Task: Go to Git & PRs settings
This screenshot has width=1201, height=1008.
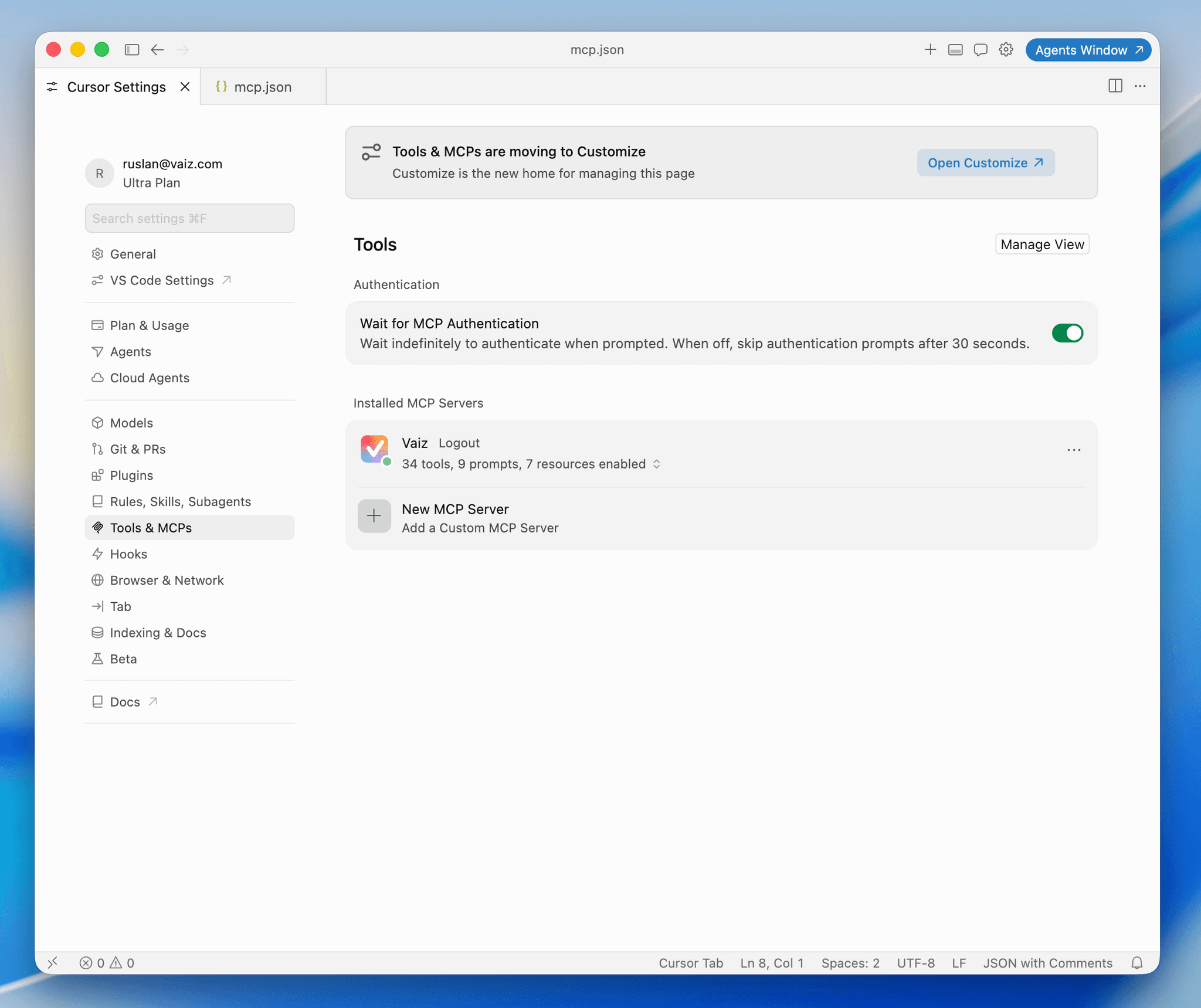Action: click(189, 449)
